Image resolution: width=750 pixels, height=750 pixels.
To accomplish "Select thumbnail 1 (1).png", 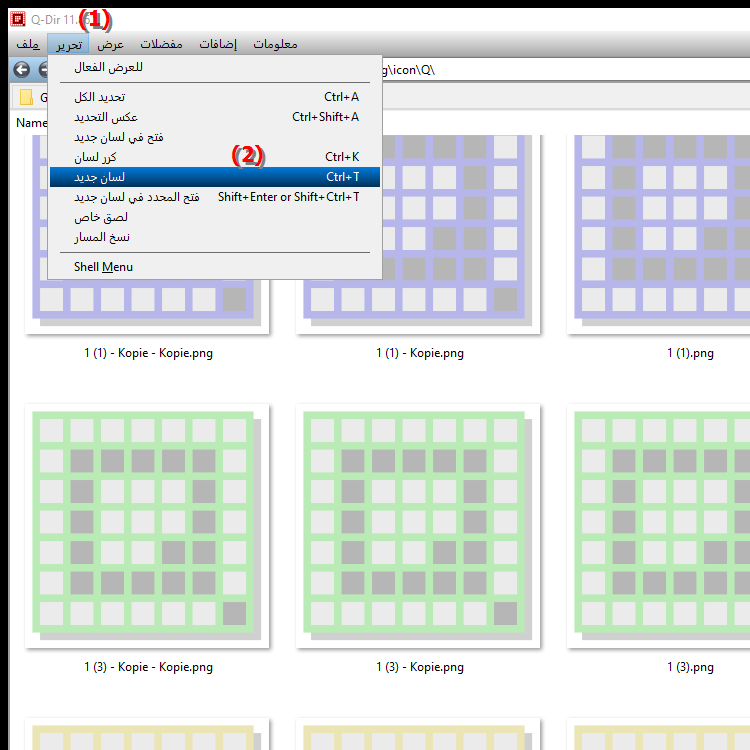I will pos(659,233).
